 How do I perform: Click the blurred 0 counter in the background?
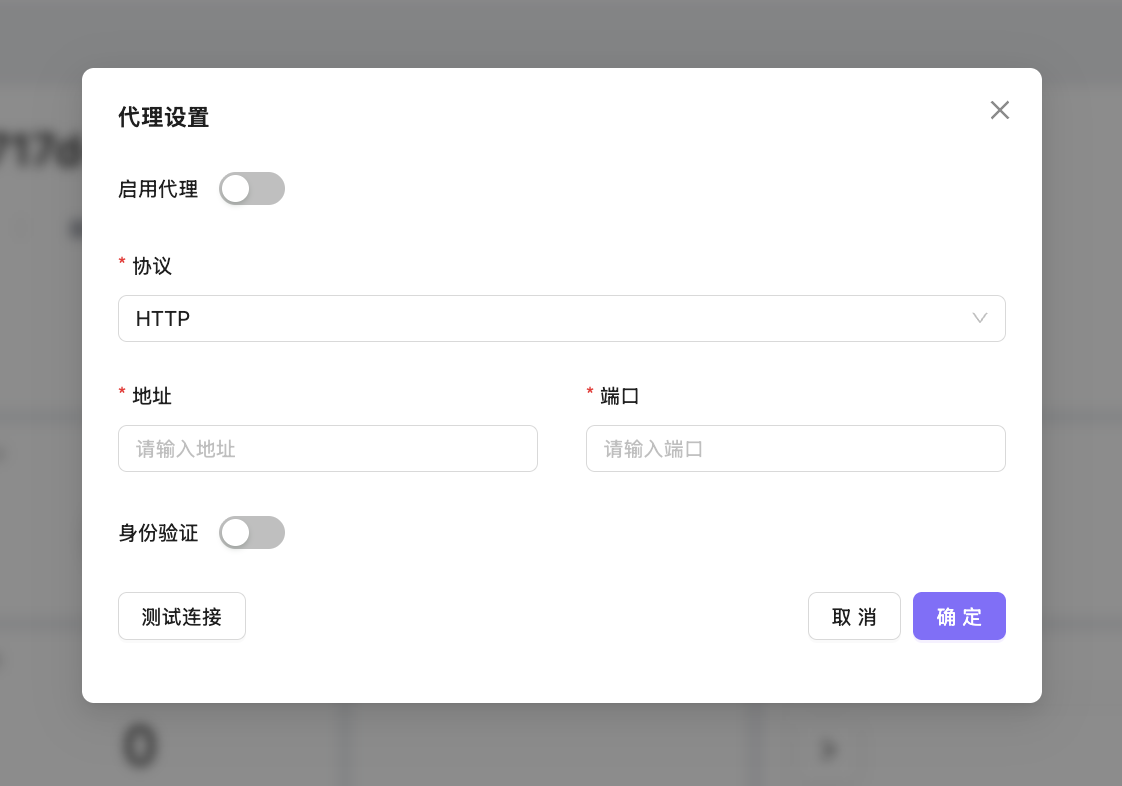141,747
